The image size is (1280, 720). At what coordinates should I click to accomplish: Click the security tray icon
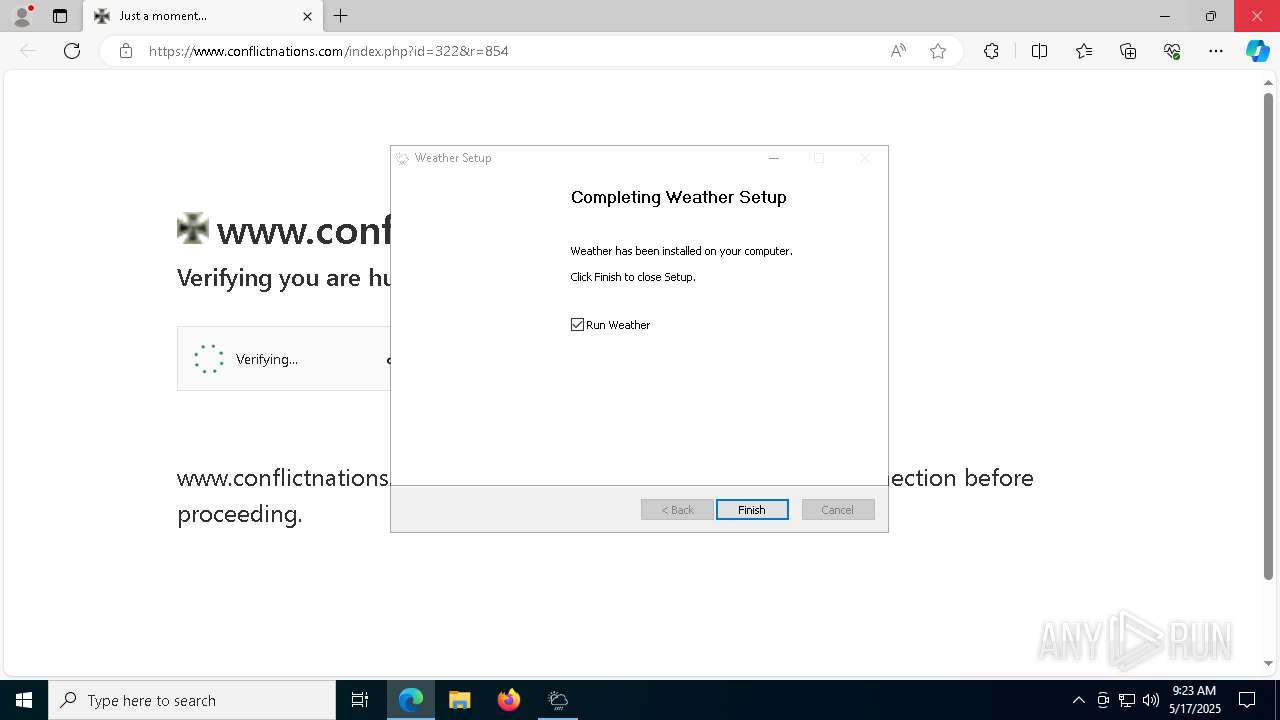click(x=1103, y=700)
